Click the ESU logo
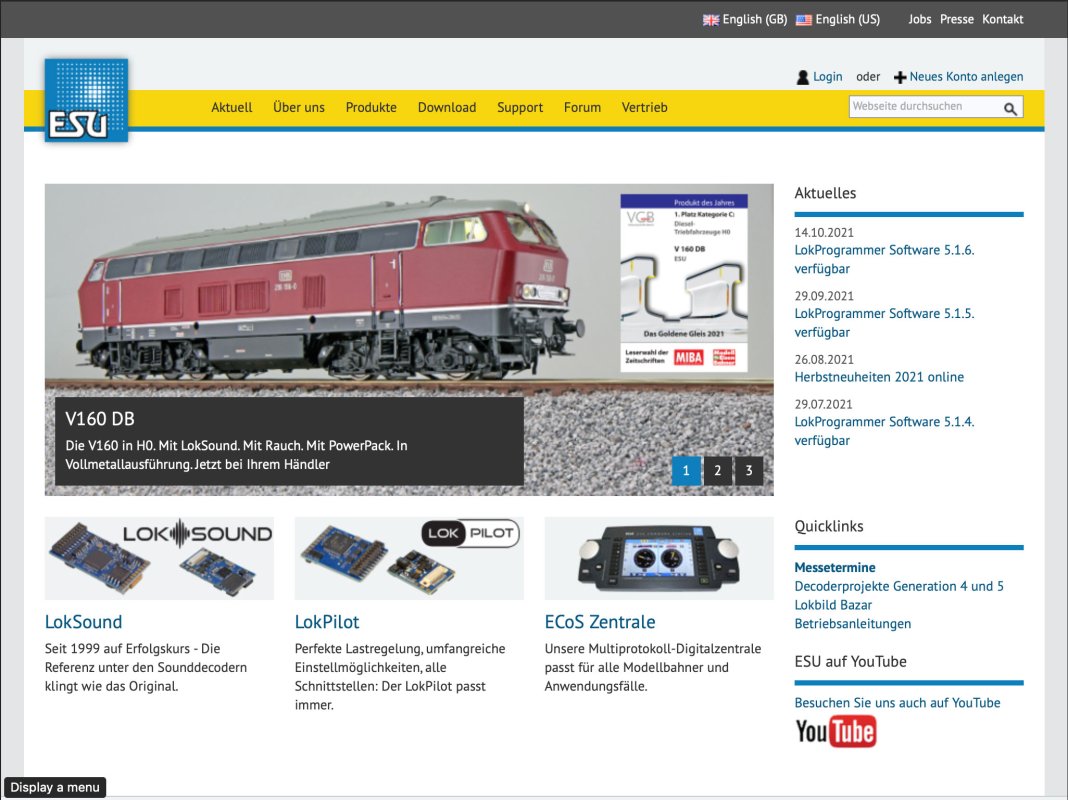 point(86,100)
